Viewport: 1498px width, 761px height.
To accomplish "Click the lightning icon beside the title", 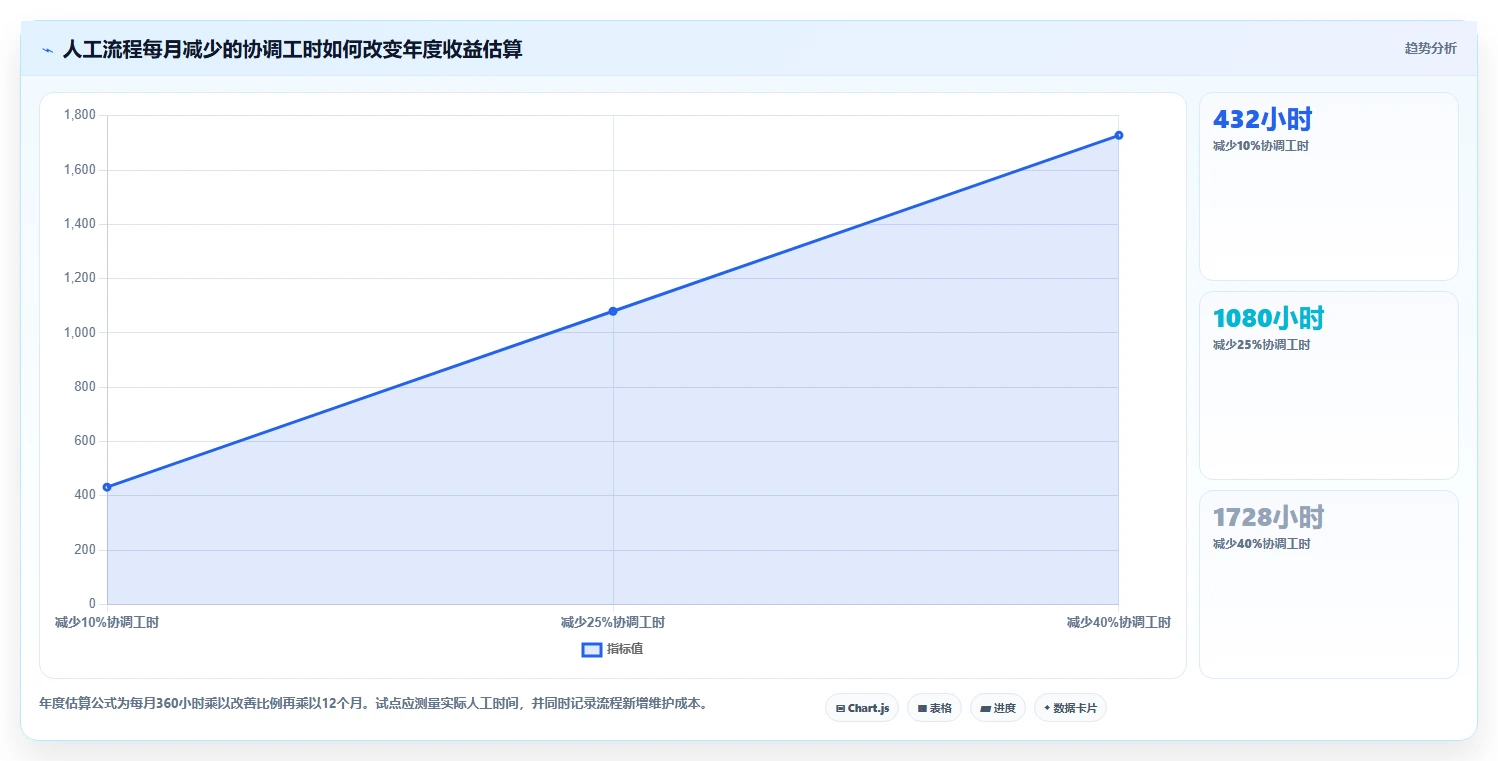I will [x=48, y=50].
